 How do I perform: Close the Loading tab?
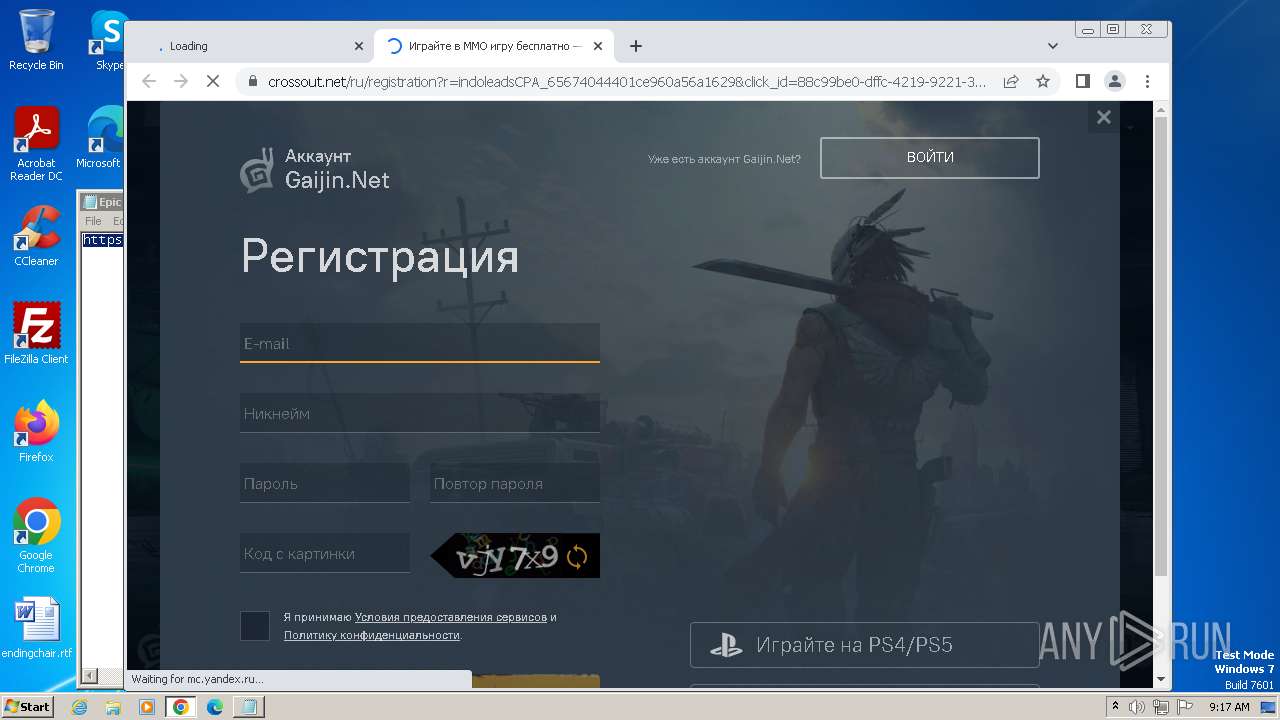click(x=359, y=46)
